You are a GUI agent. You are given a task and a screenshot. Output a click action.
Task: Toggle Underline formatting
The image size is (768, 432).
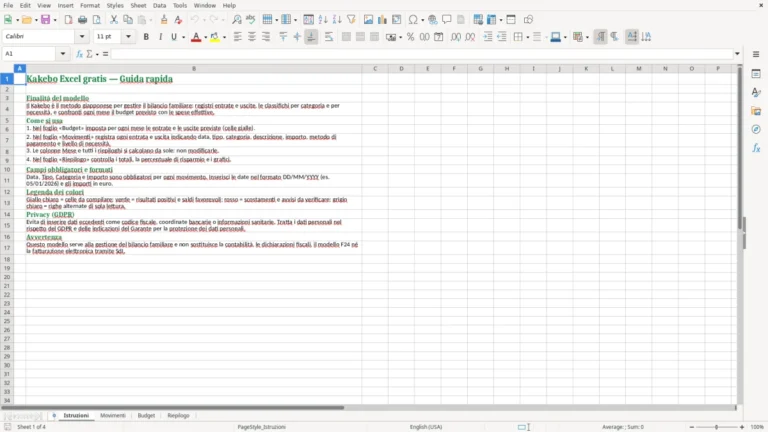[173, 37]
